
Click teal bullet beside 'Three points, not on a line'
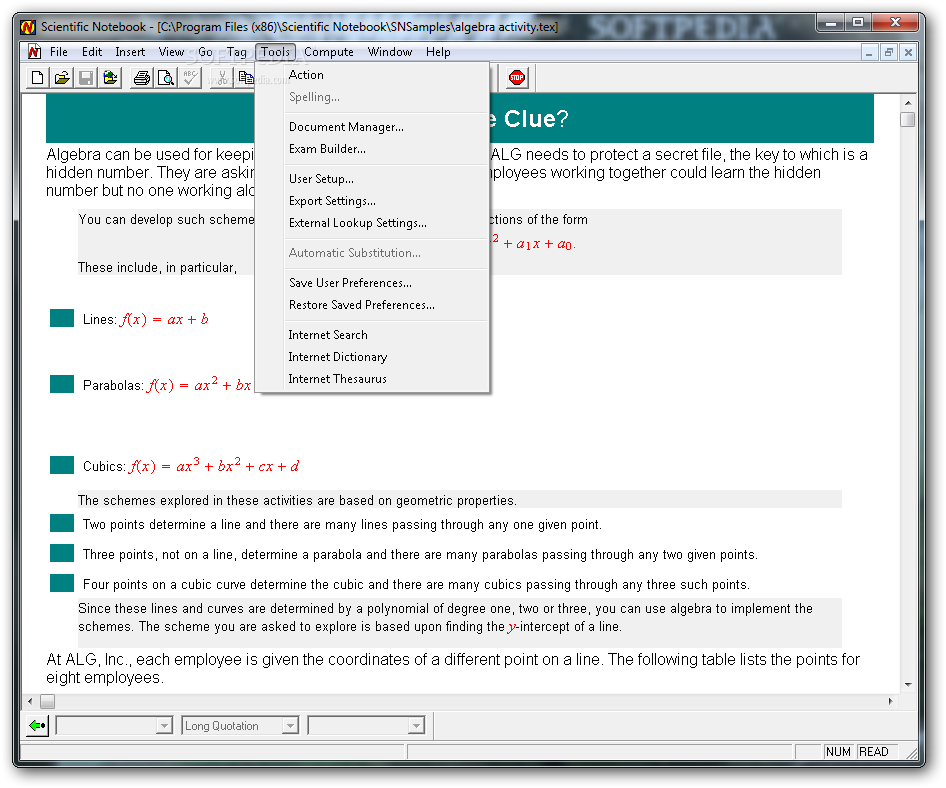(x=62, y=553)
